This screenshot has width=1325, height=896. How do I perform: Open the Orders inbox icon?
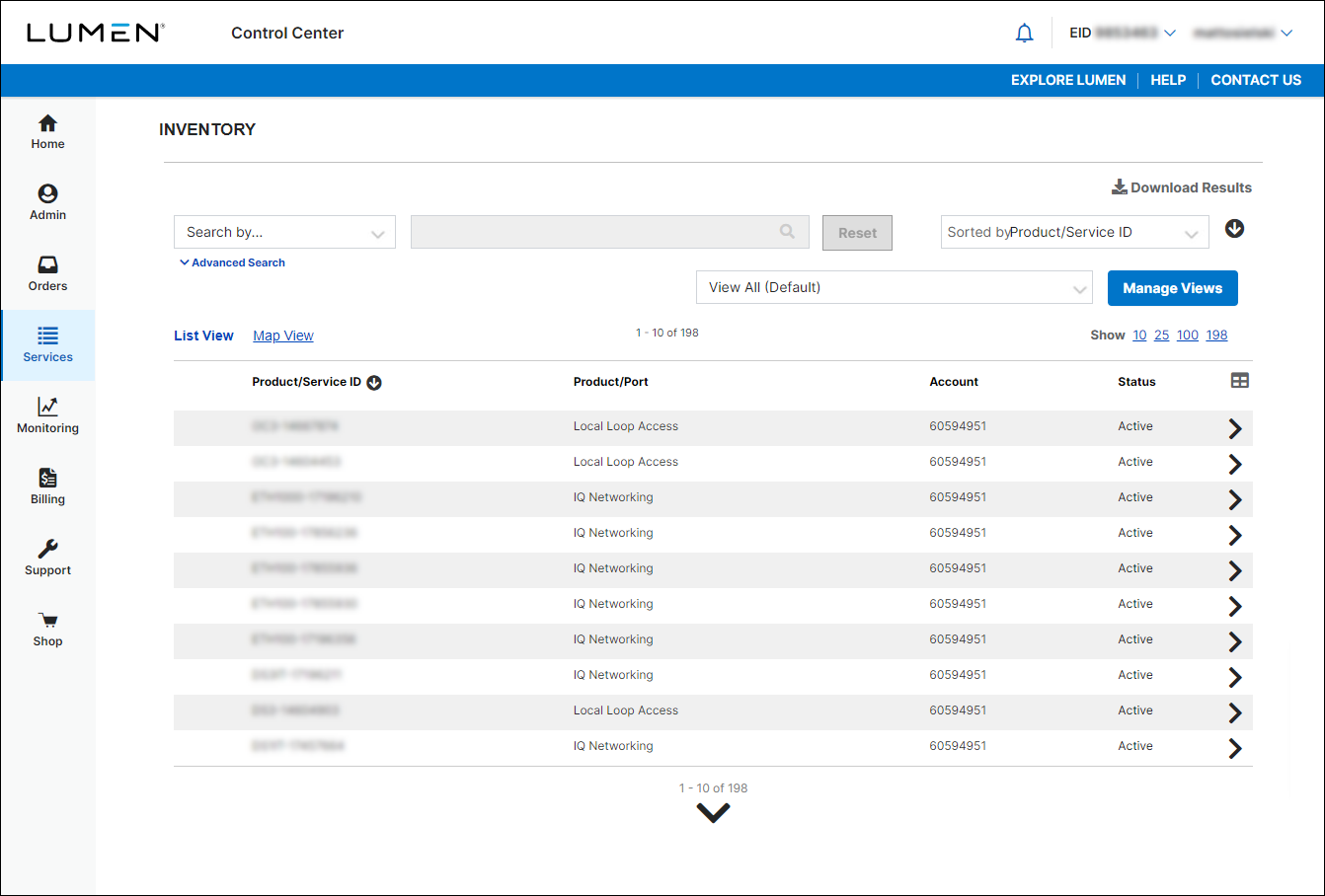(47, 264)
